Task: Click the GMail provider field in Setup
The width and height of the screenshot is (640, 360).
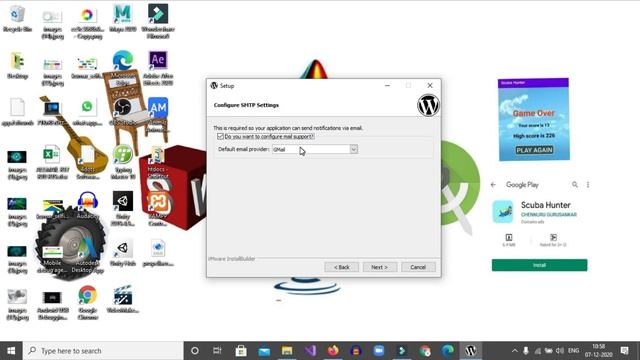Action: pyautogui.click(x=311, y=149)
